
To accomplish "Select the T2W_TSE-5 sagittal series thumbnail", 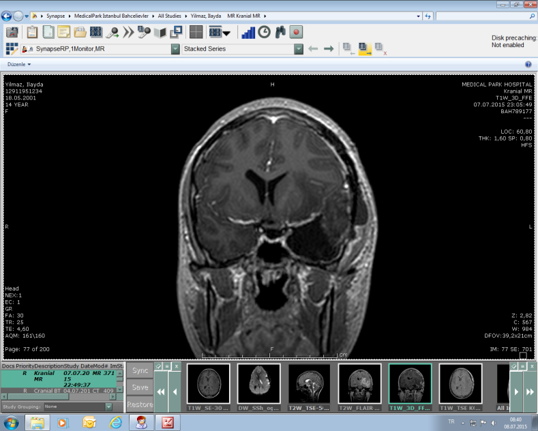I will point(309,383).
